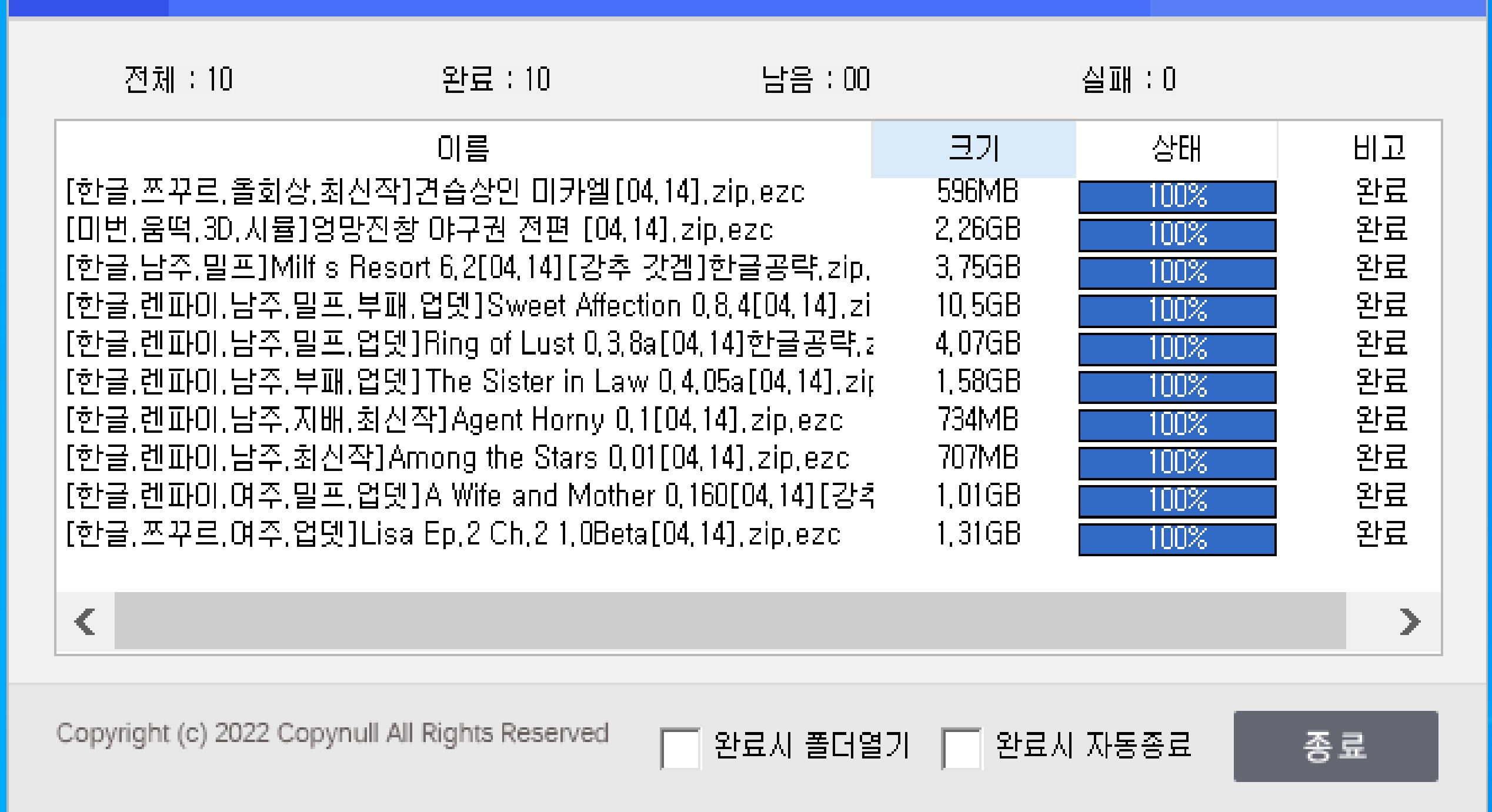
Task: Click the 상태 column header
Action: [1176, 148]
